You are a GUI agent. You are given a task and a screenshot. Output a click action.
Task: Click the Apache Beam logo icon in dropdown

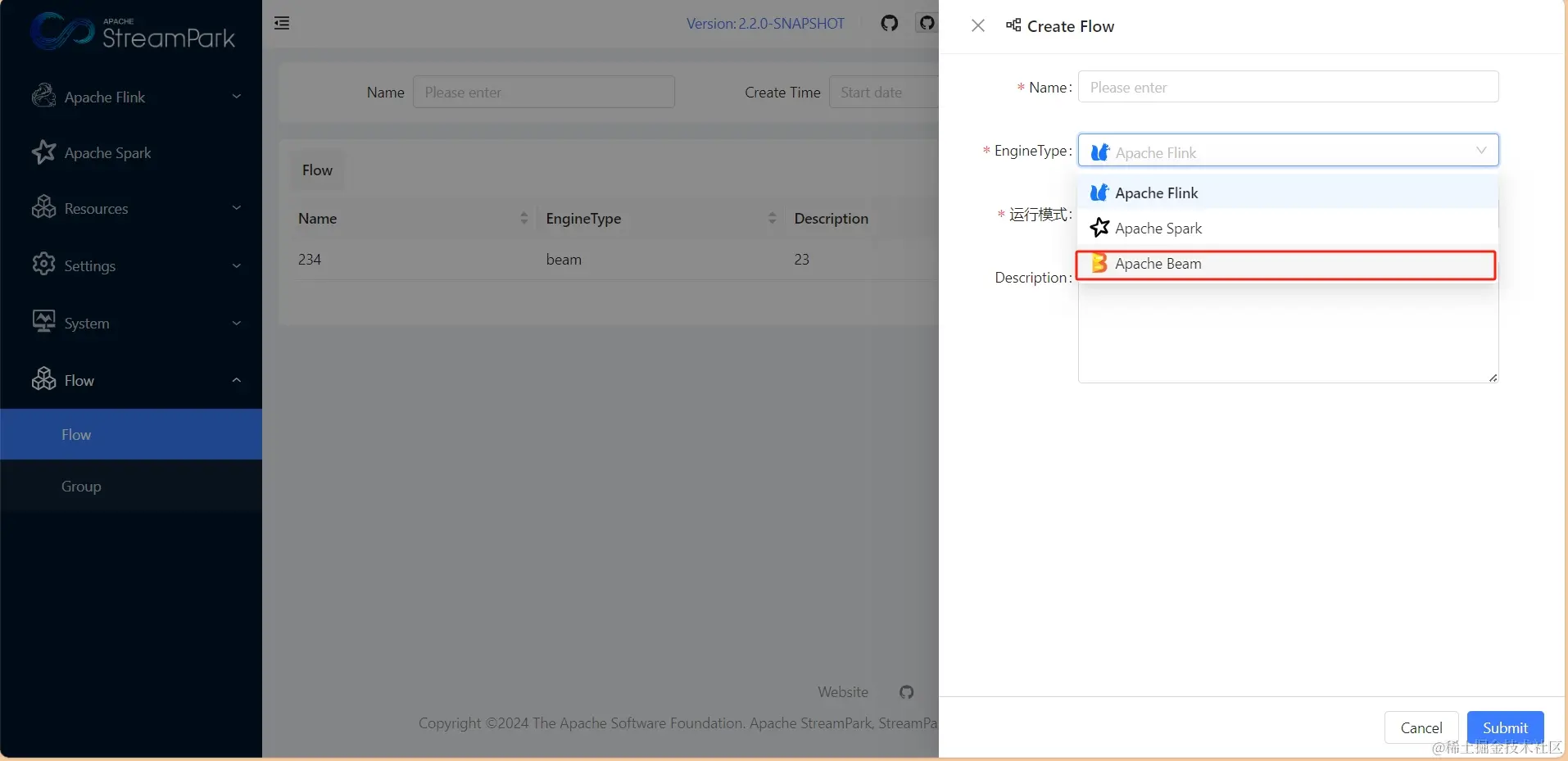pos(1099,263)
